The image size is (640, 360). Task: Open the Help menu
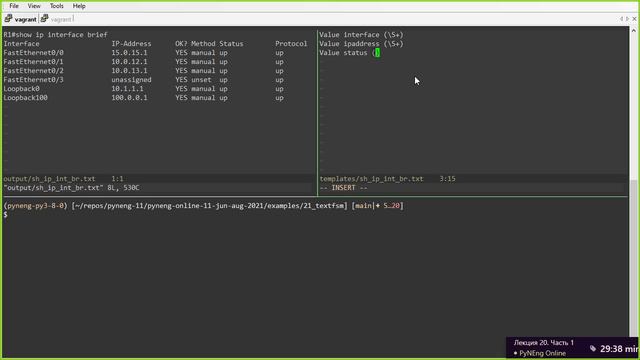(79, 6)
